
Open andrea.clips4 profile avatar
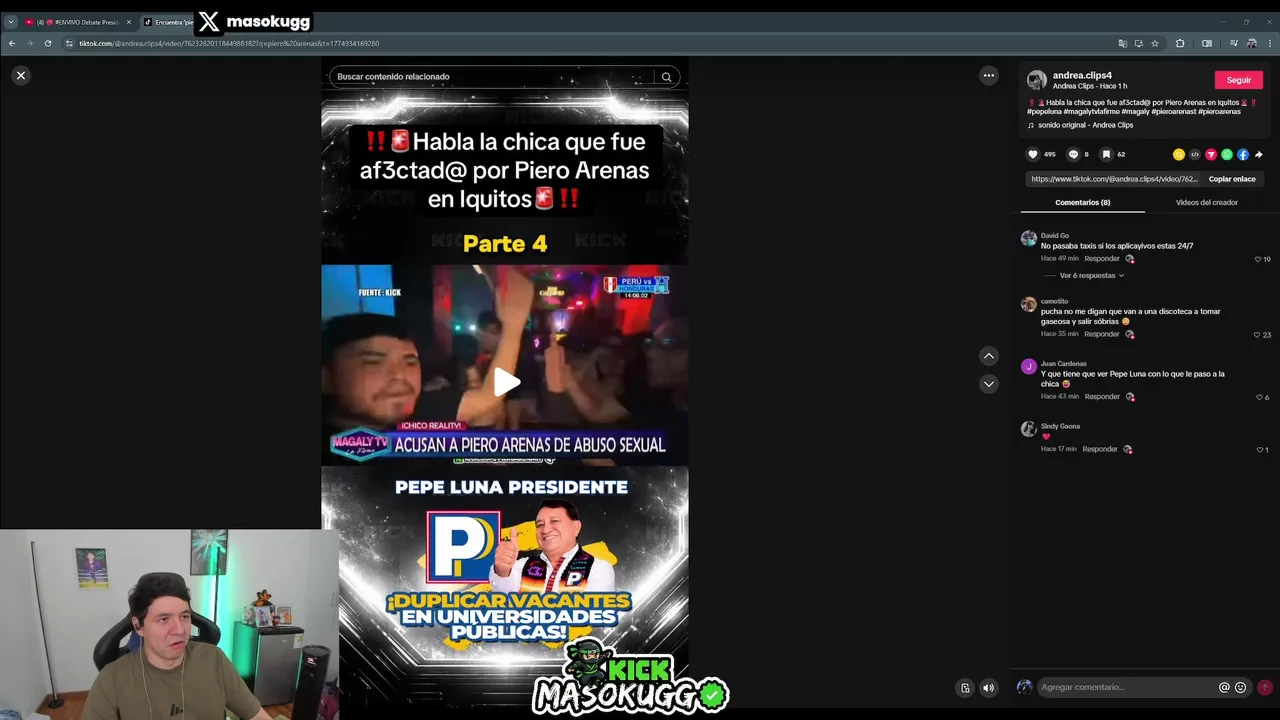[x=1037, y=80]
